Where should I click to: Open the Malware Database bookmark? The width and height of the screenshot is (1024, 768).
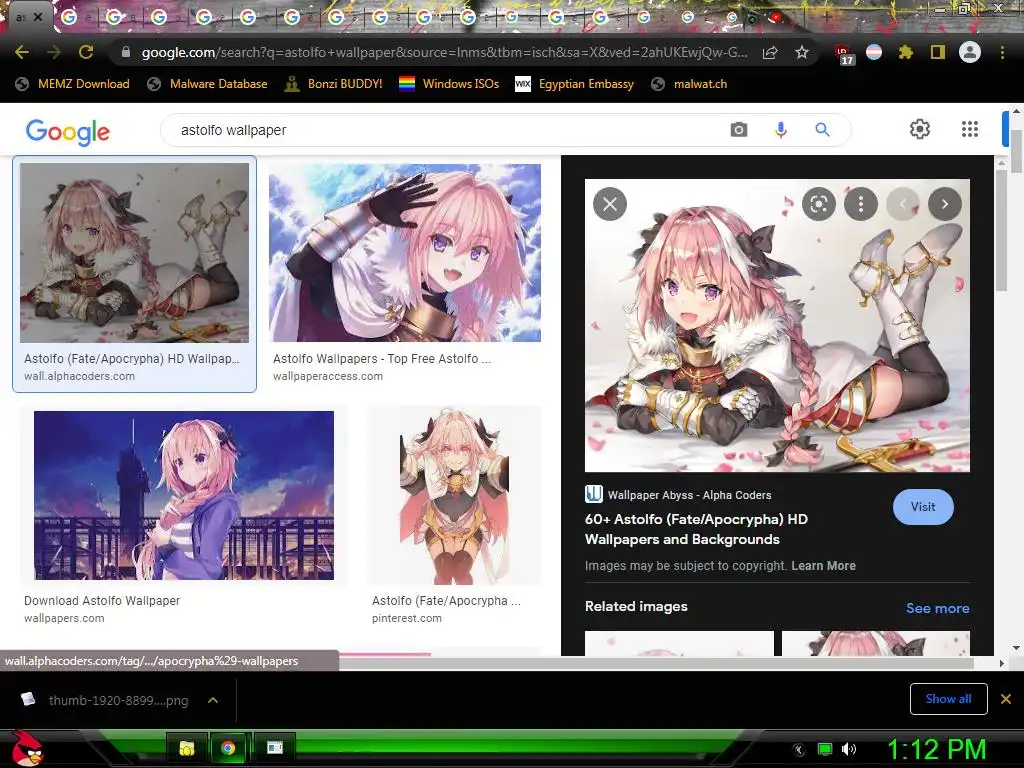coord(208,84)
